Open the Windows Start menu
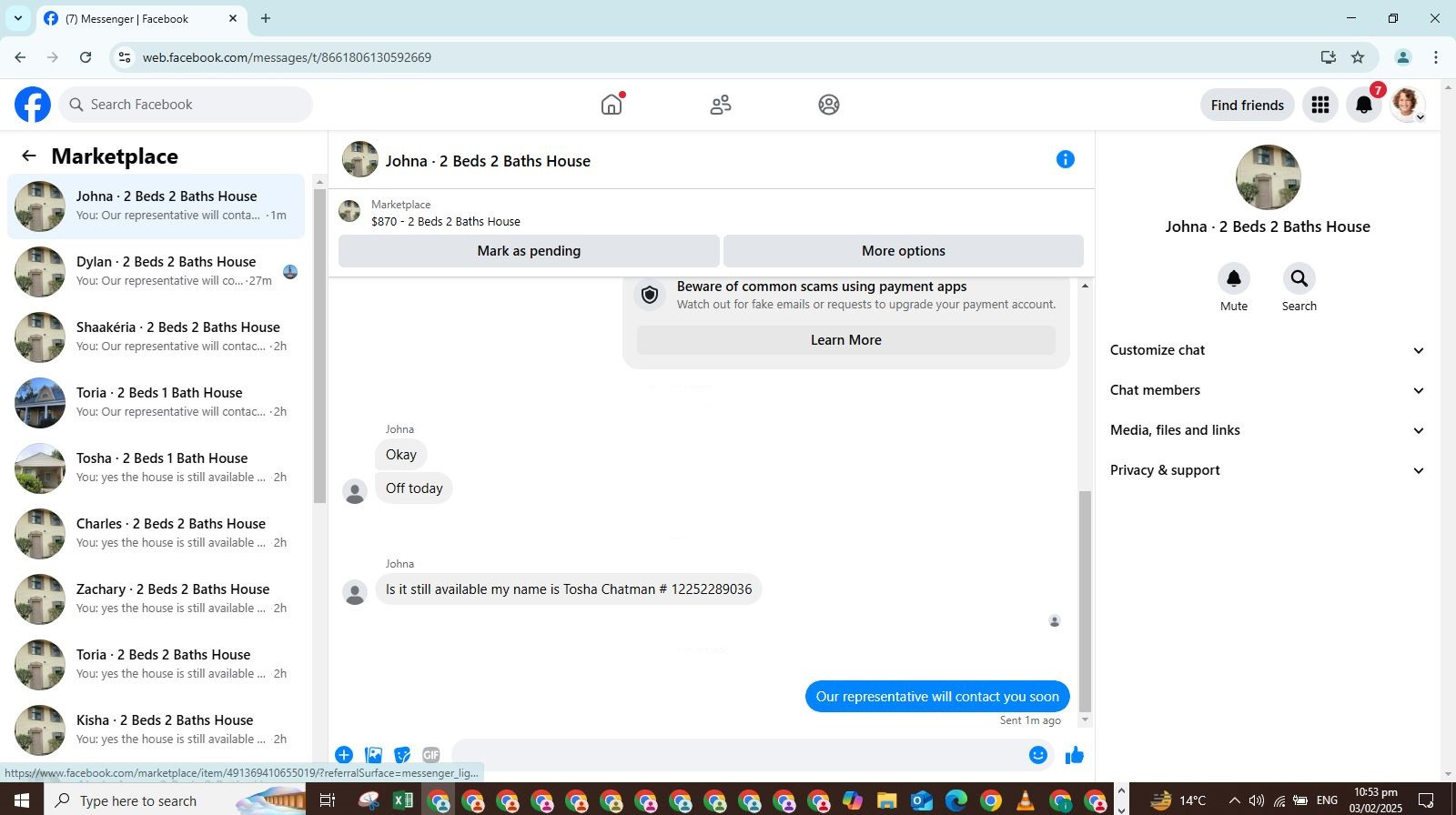The height and width of the screenshot is (815, 1456). [22, 800]
